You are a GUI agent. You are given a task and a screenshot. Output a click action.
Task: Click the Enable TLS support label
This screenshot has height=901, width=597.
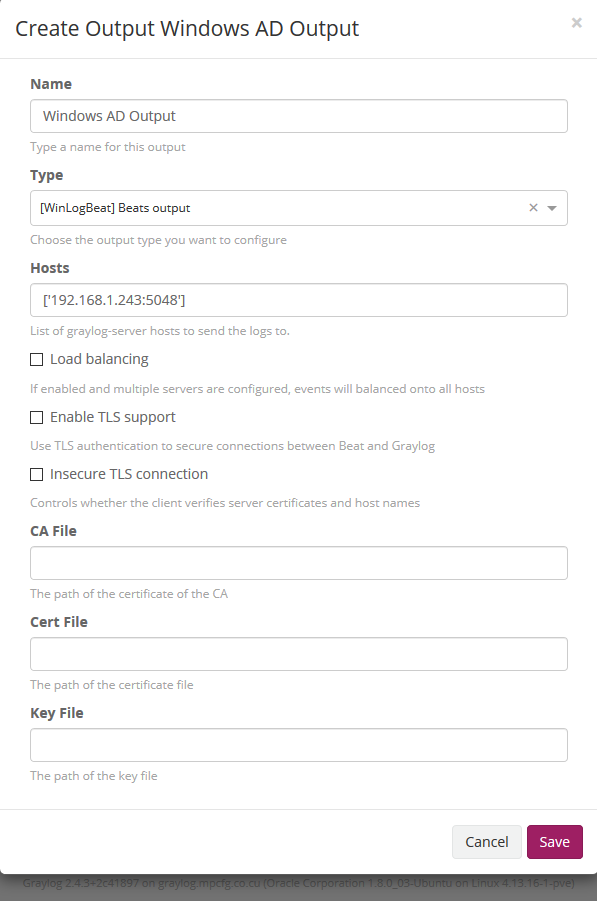(113, 417)
